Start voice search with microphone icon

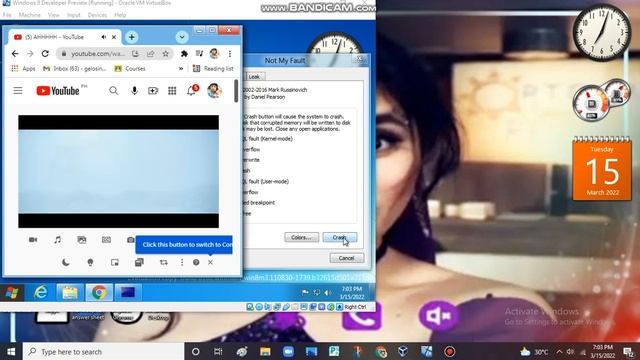[134, 91]
